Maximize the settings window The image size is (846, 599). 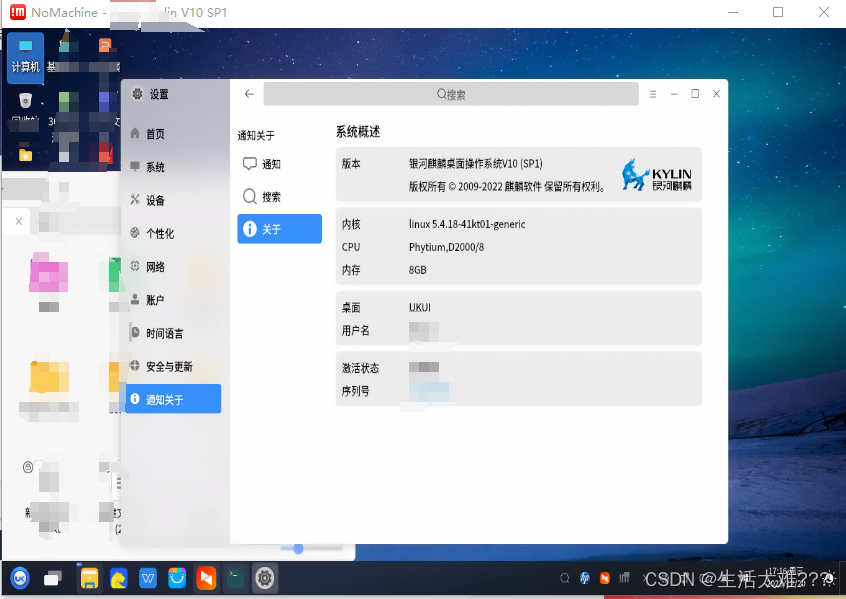tap(695, 94)
